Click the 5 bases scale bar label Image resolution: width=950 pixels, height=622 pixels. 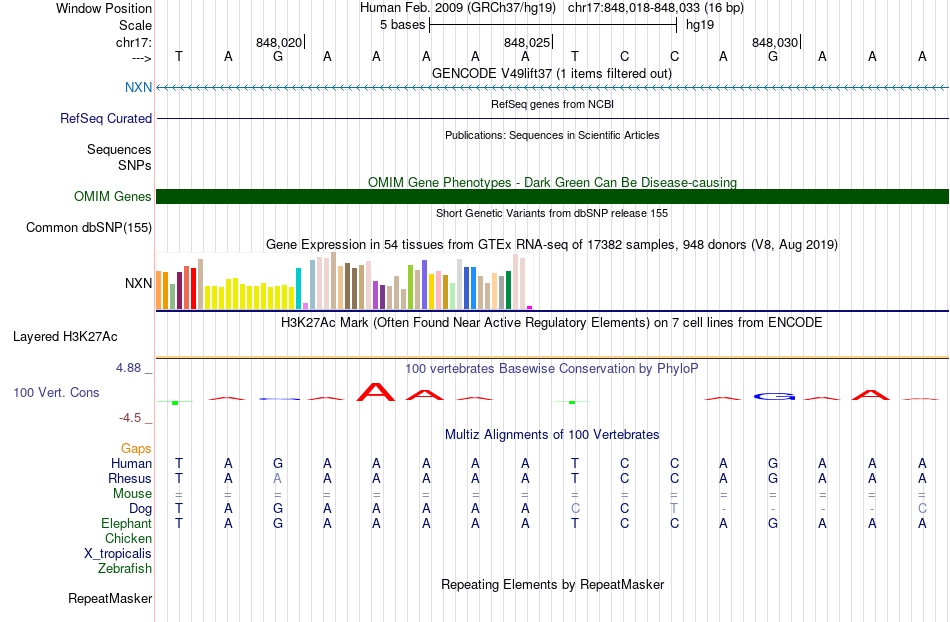(x=402, y=25)
